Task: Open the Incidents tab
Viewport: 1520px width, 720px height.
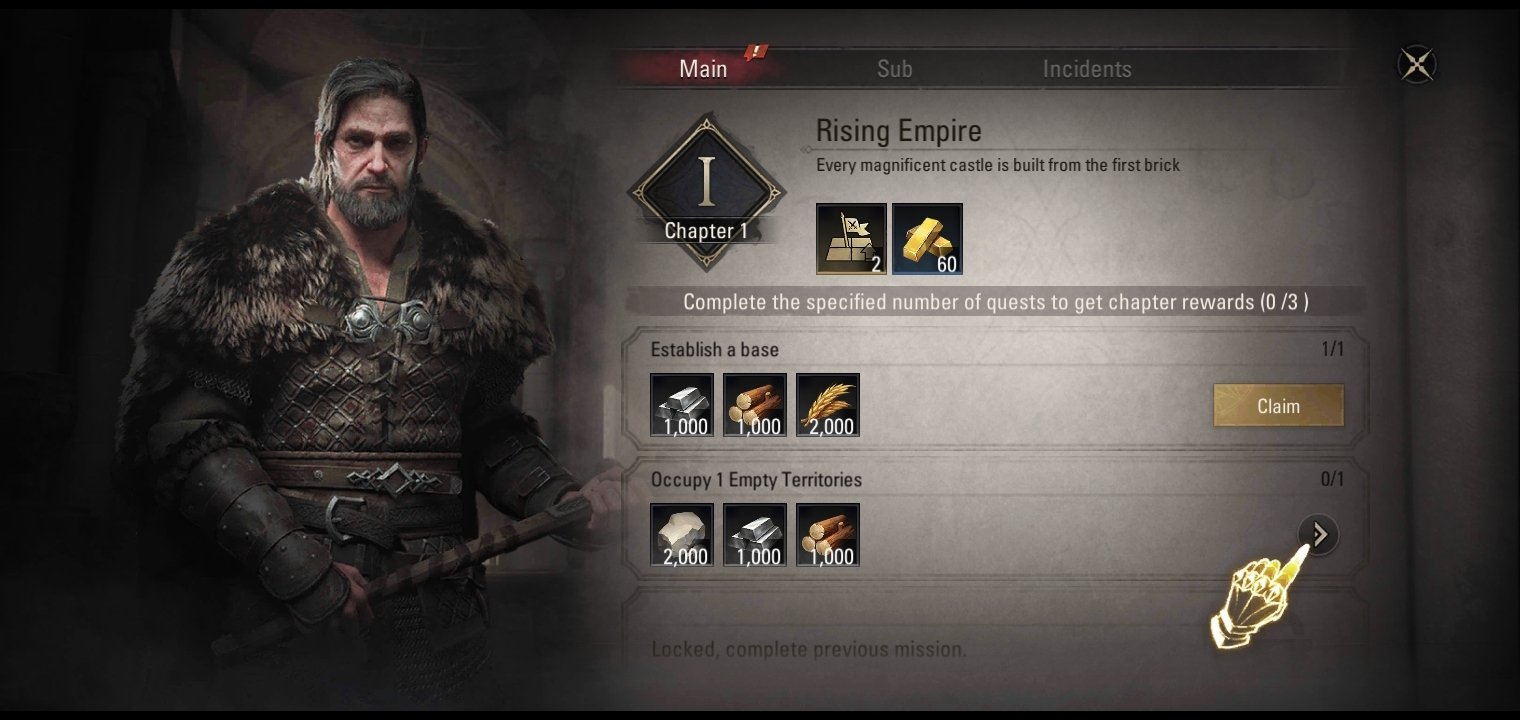Action: point(1087,69)
